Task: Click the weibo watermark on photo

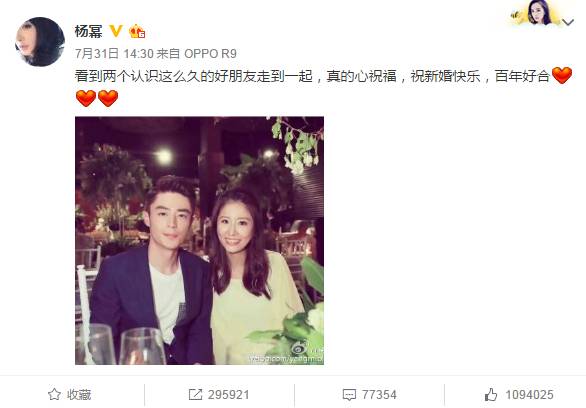Action: [288, 354]
